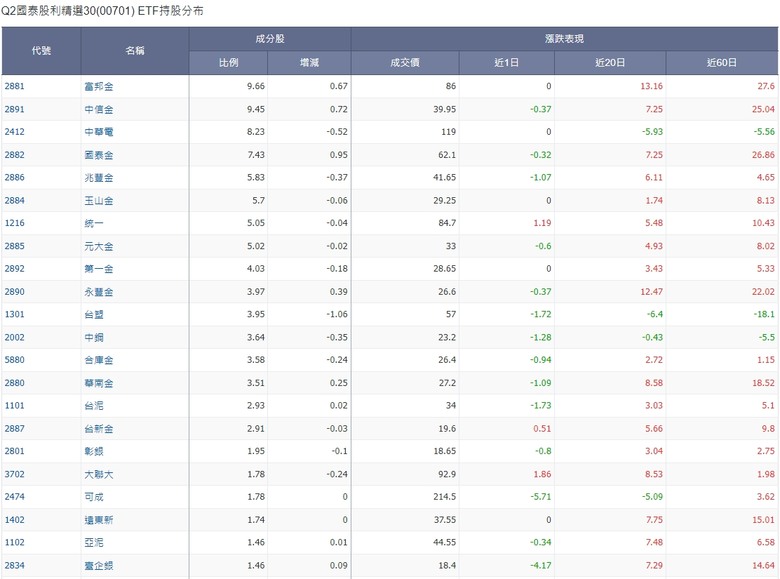Select stock code 1102
Screen dimensions: 780x579
pyautogui.click(x=14, y=542)
